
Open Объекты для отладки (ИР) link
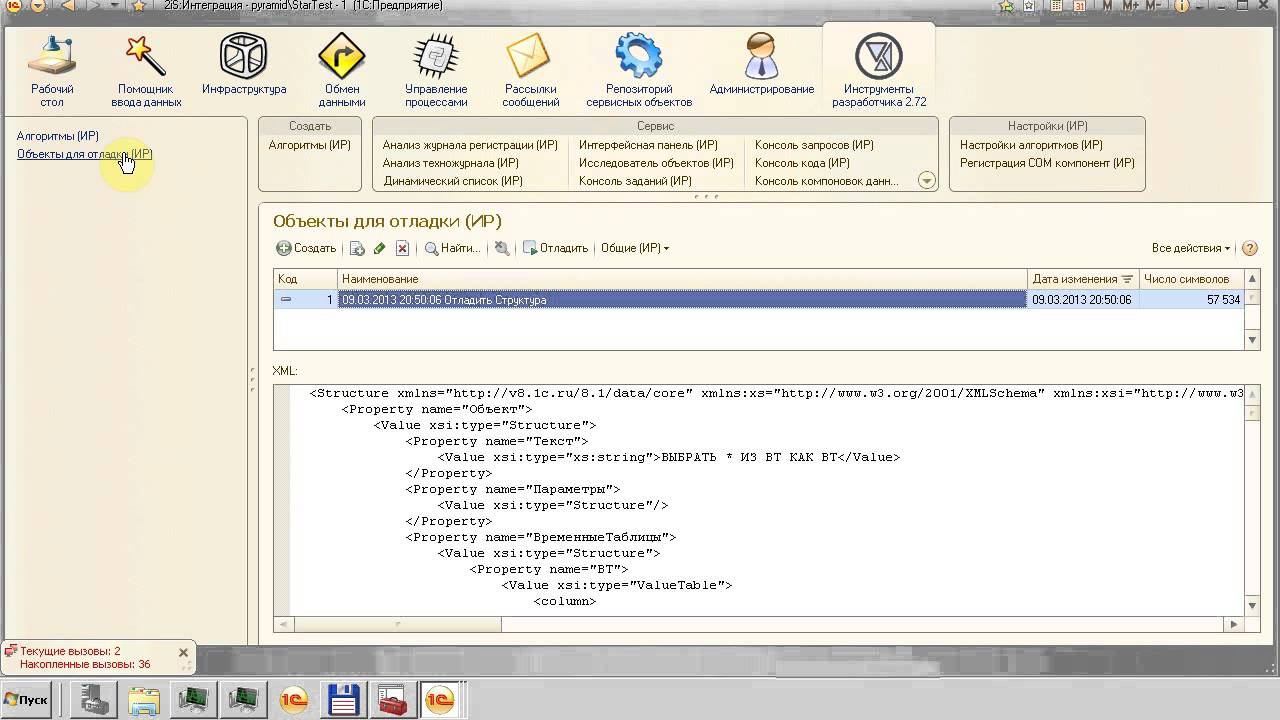(x=84, y=154)
